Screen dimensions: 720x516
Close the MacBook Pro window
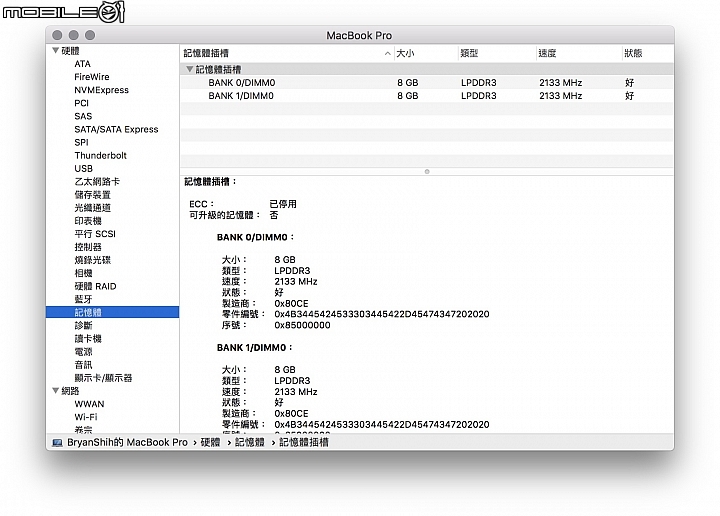point(57,35)
